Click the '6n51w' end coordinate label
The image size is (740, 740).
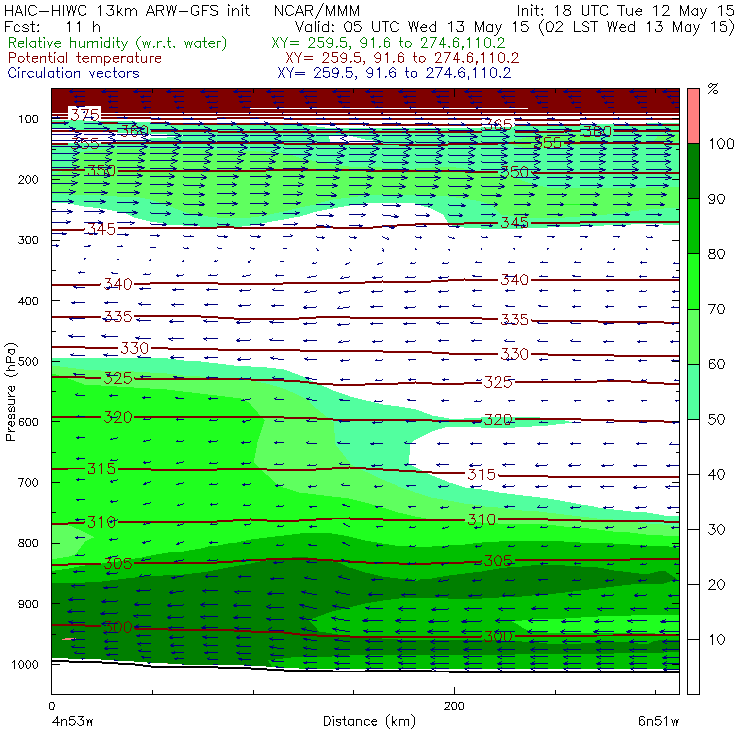coord(658,722)
